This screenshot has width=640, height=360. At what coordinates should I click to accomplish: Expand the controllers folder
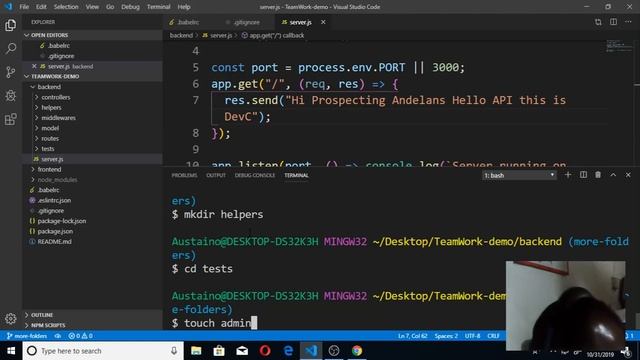click(x=56, y=97)
